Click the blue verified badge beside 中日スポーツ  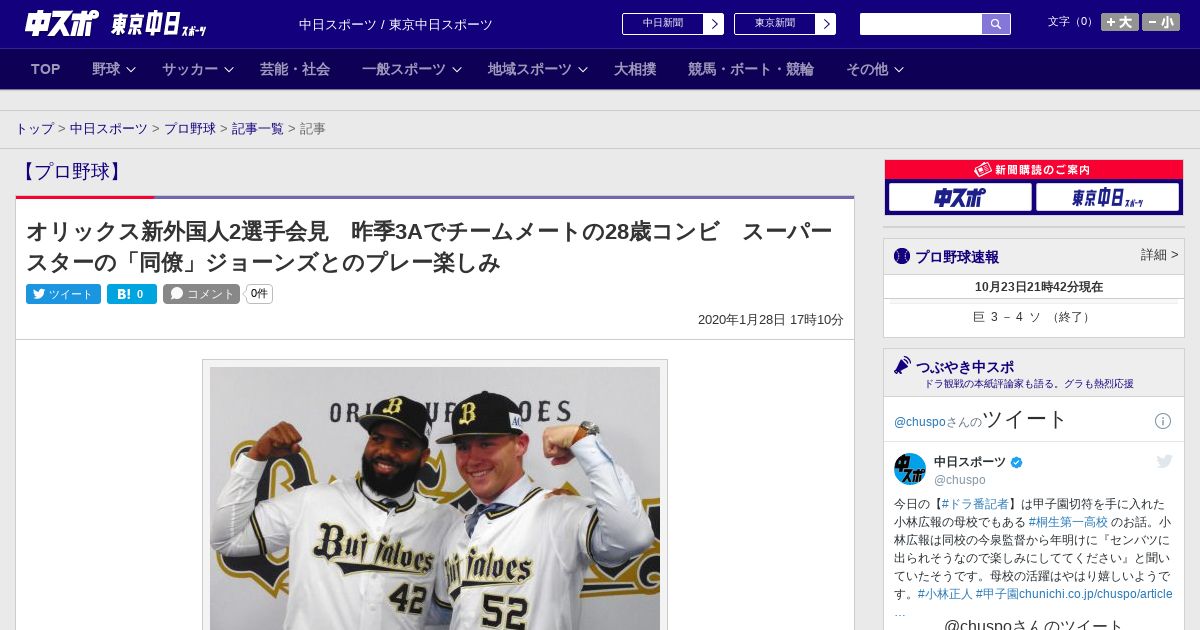tap(1017, 462)
